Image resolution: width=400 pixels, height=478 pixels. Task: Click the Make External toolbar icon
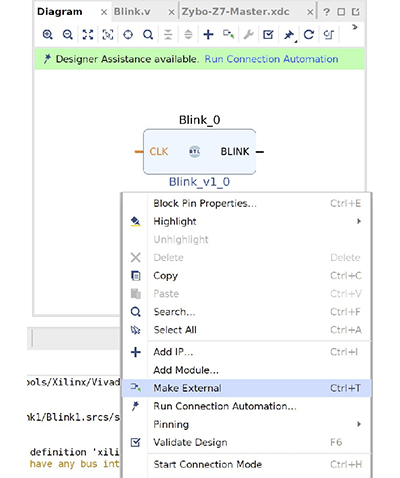228,34
